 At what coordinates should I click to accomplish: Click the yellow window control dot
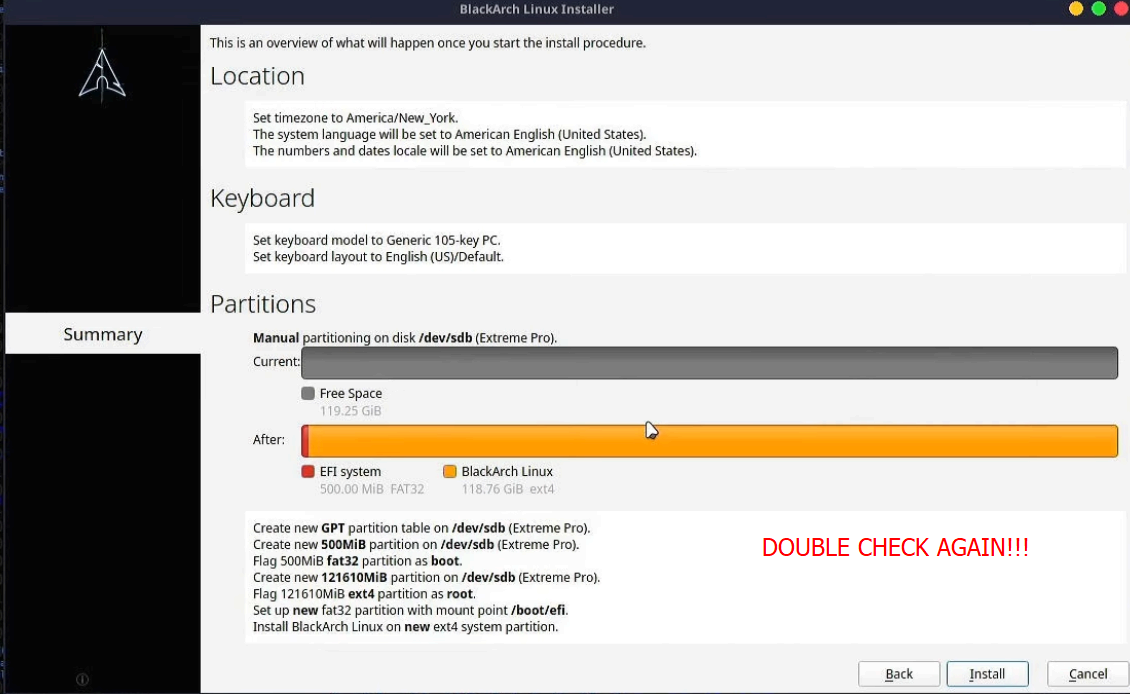click(1075, 8)
